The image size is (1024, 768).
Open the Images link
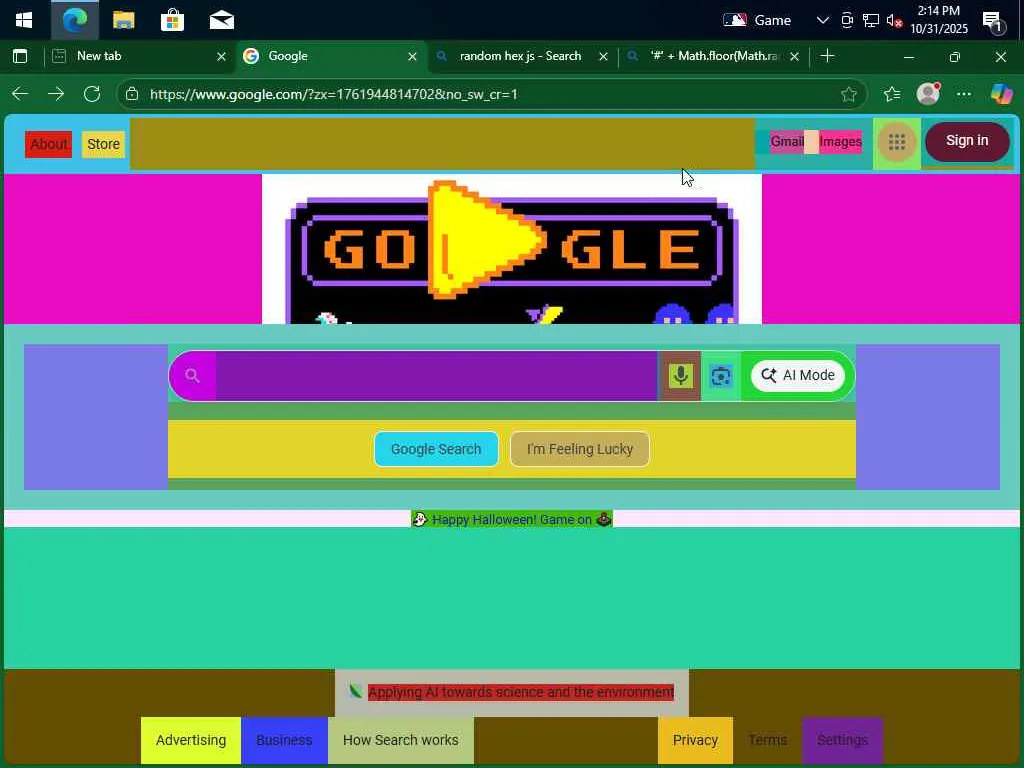tap(840, 141)
